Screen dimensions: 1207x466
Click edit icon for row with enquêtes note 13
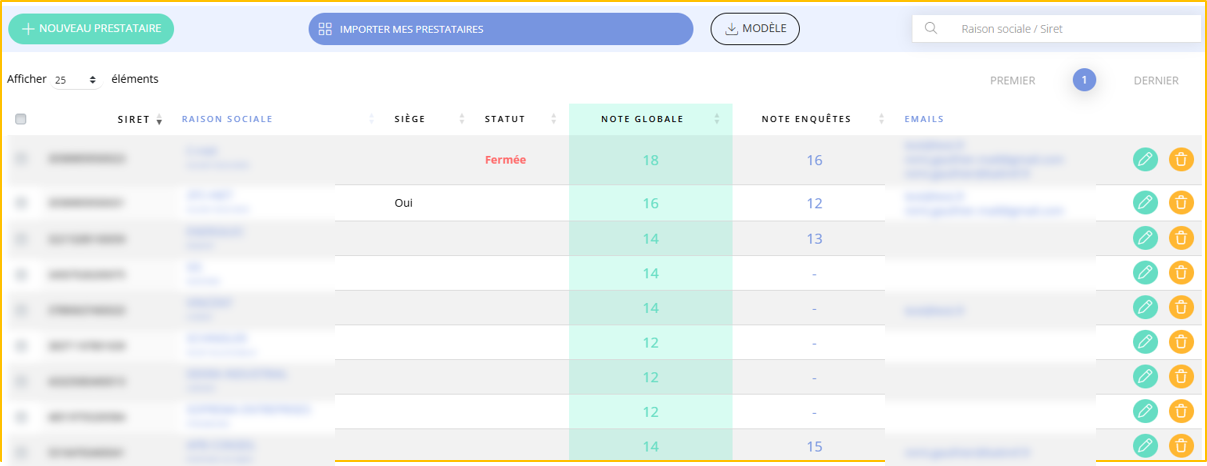point(1145,238)
